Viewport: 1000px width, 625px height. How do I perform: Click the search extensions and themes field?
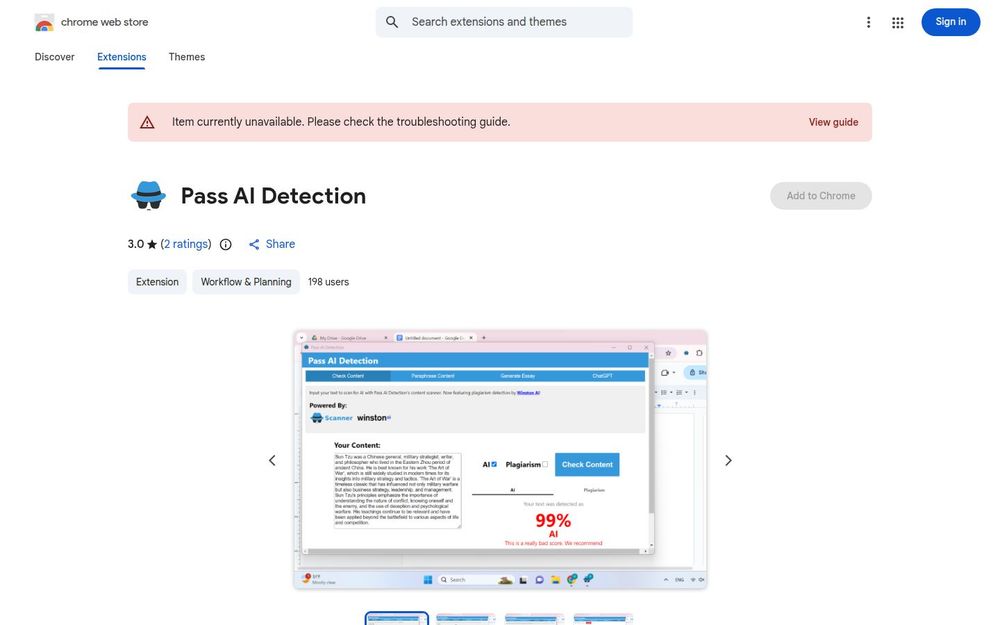tap(504, 22)
